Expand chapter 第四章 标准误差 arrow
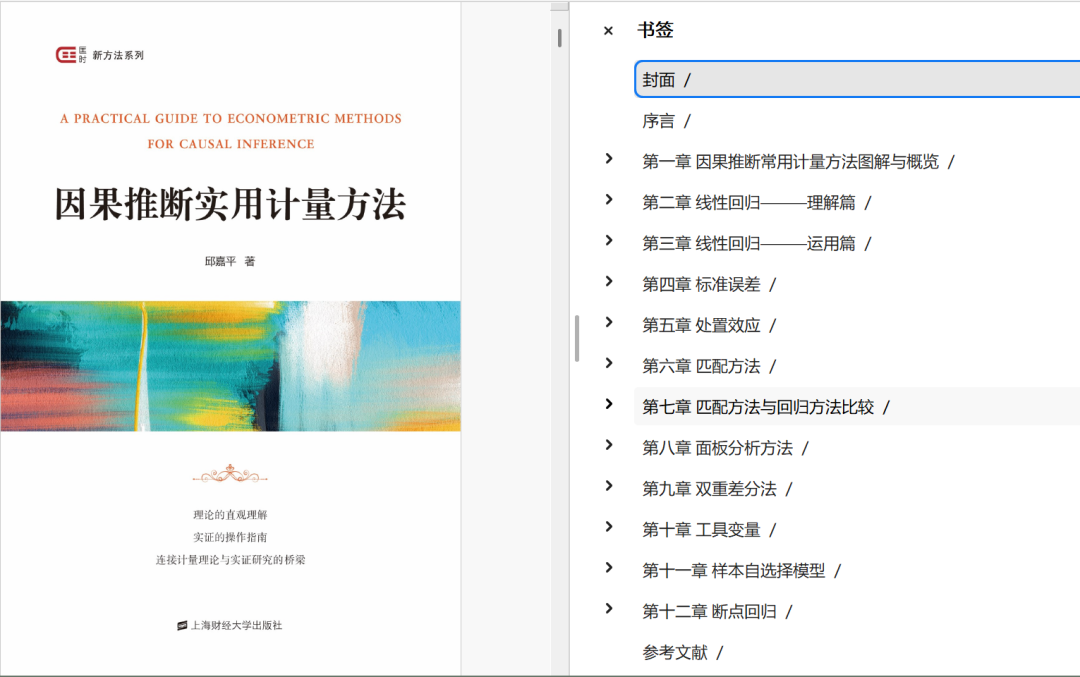Screen dimensions: 1080x677 coord(608,282)
